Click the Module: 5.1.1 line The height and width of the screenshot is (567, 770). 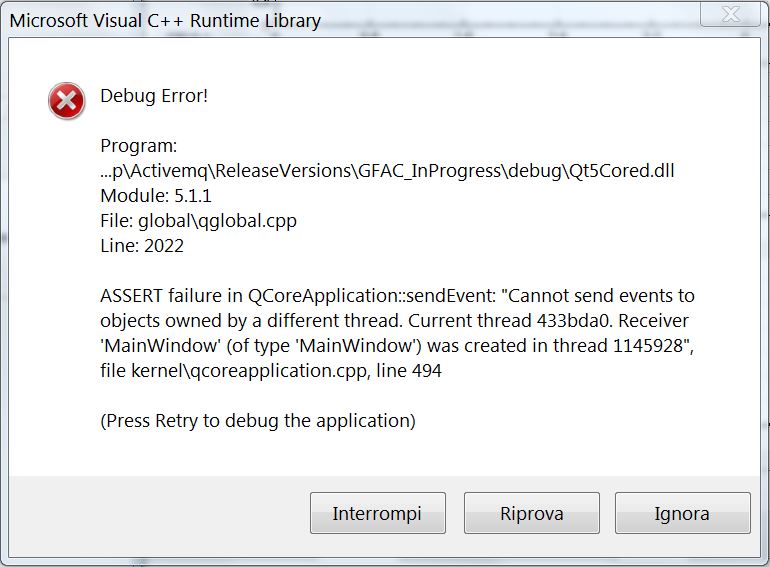point(156,196)
